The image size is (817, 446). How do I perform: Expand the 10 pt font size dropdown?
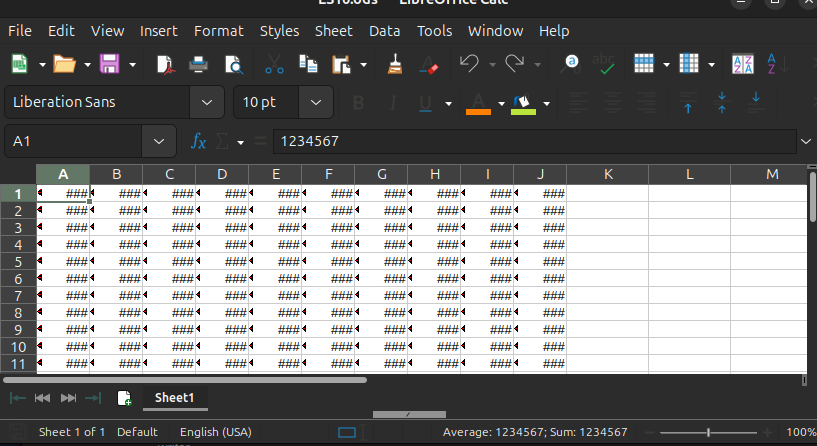pyautogui.click(x=316, y=102)
